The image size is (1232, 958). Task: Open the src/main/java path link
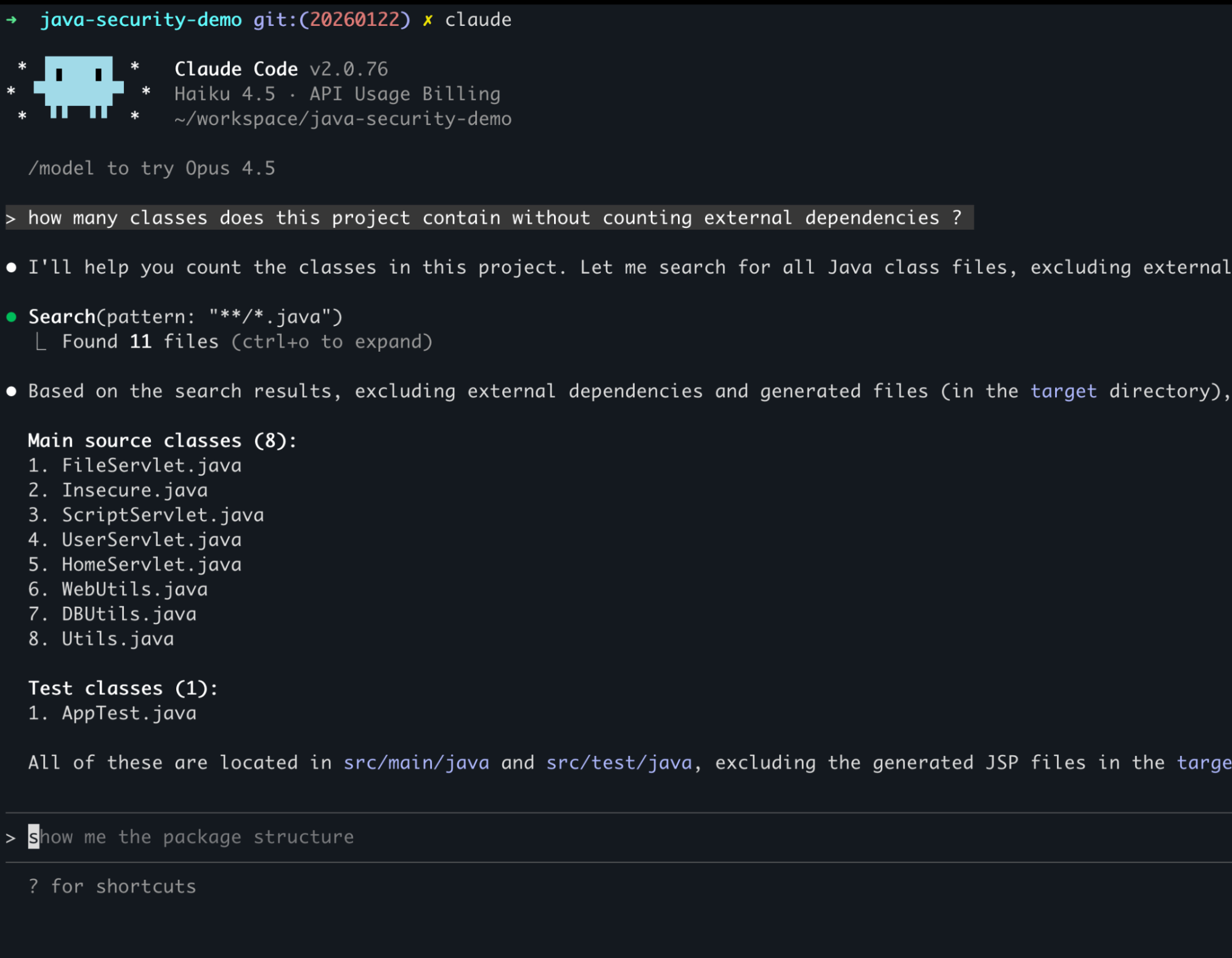point(416,763)
